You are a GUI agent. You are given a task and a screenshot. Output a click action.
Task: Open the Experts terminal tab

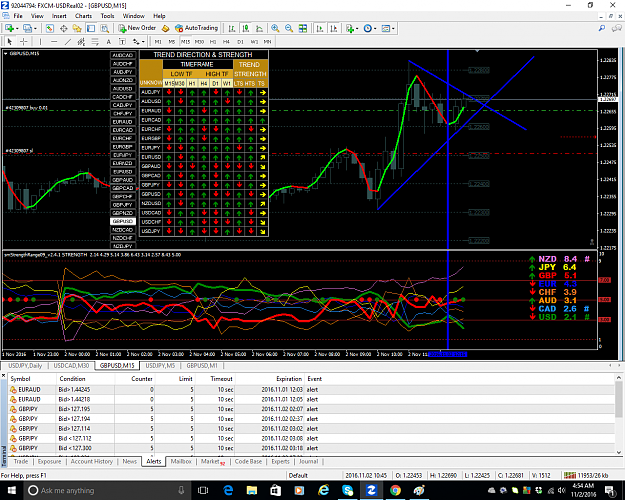click(281, 461)
